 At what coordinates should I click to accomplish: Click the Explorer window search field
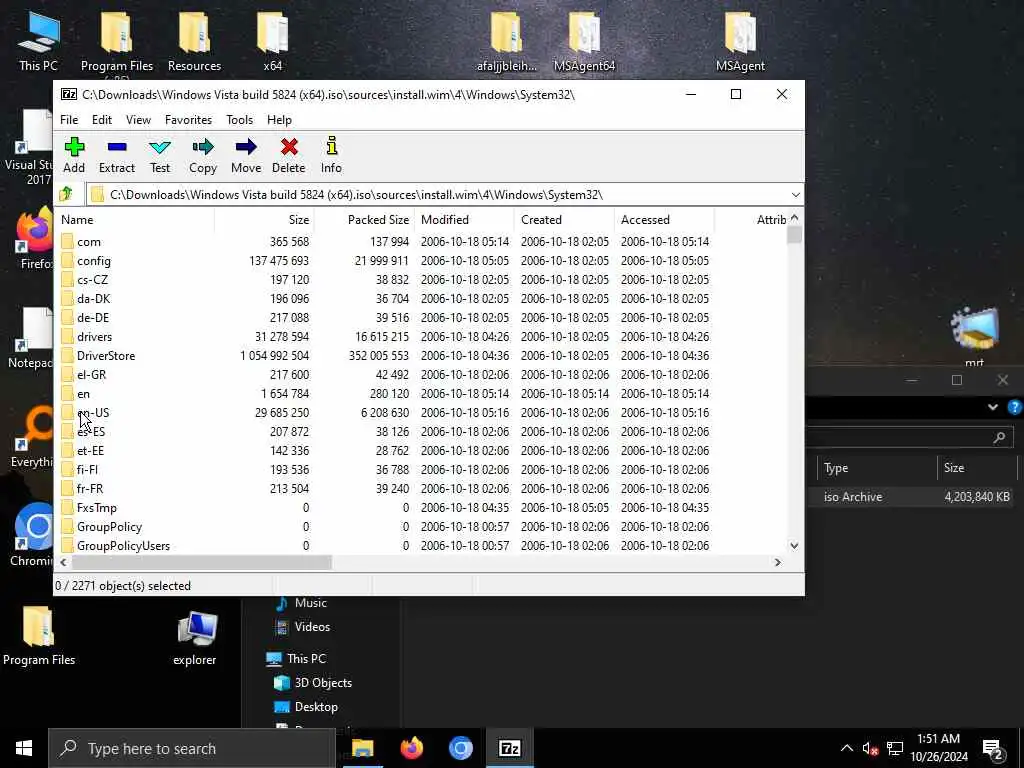(909, 437)
